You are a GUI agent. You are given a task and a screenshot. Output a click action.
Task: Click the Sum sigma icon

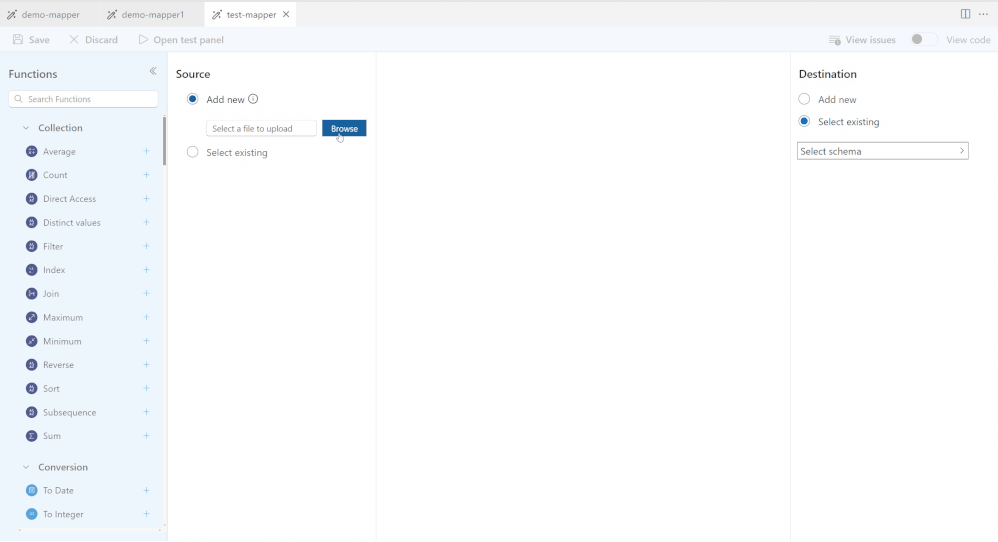coord(31,436)
